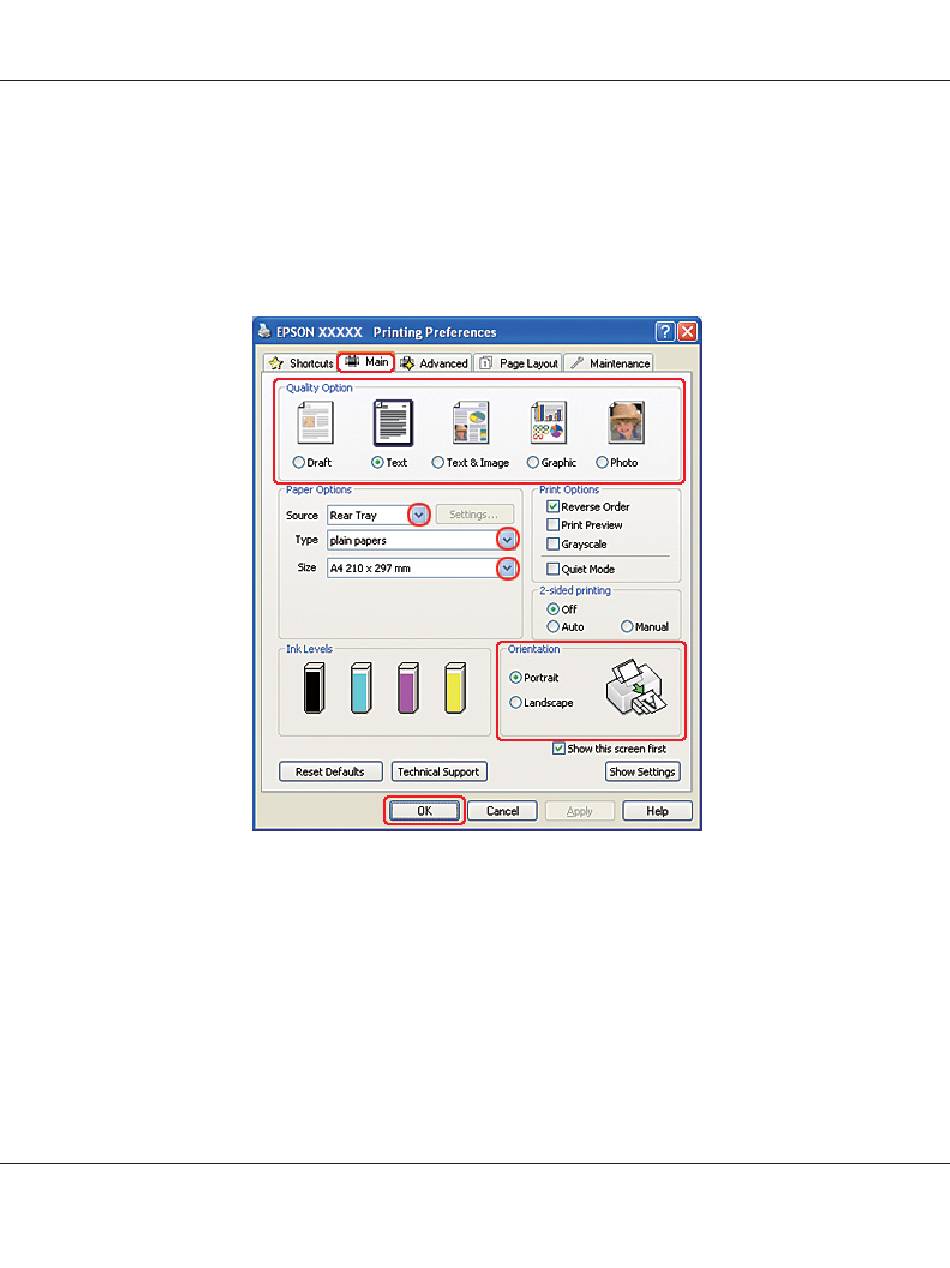Open the Source dropdown arrow
This screenshot has height=1268, width=950.
click(x=419, y=515)
